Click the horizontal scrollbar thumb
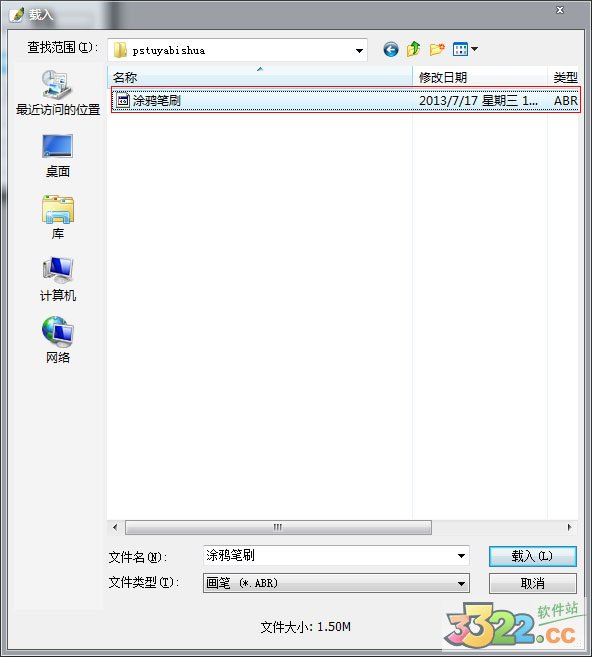 (x=278, y=527)
